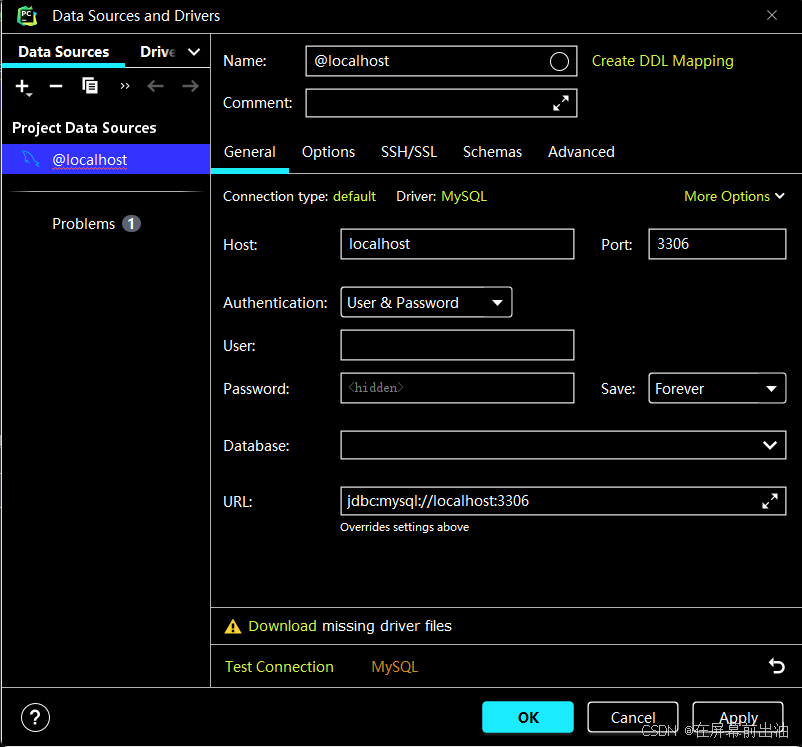Open the Save password dropdown
The width and height of the screenshot is (802, 747).
pyautogui.click(x=717, y=388)
